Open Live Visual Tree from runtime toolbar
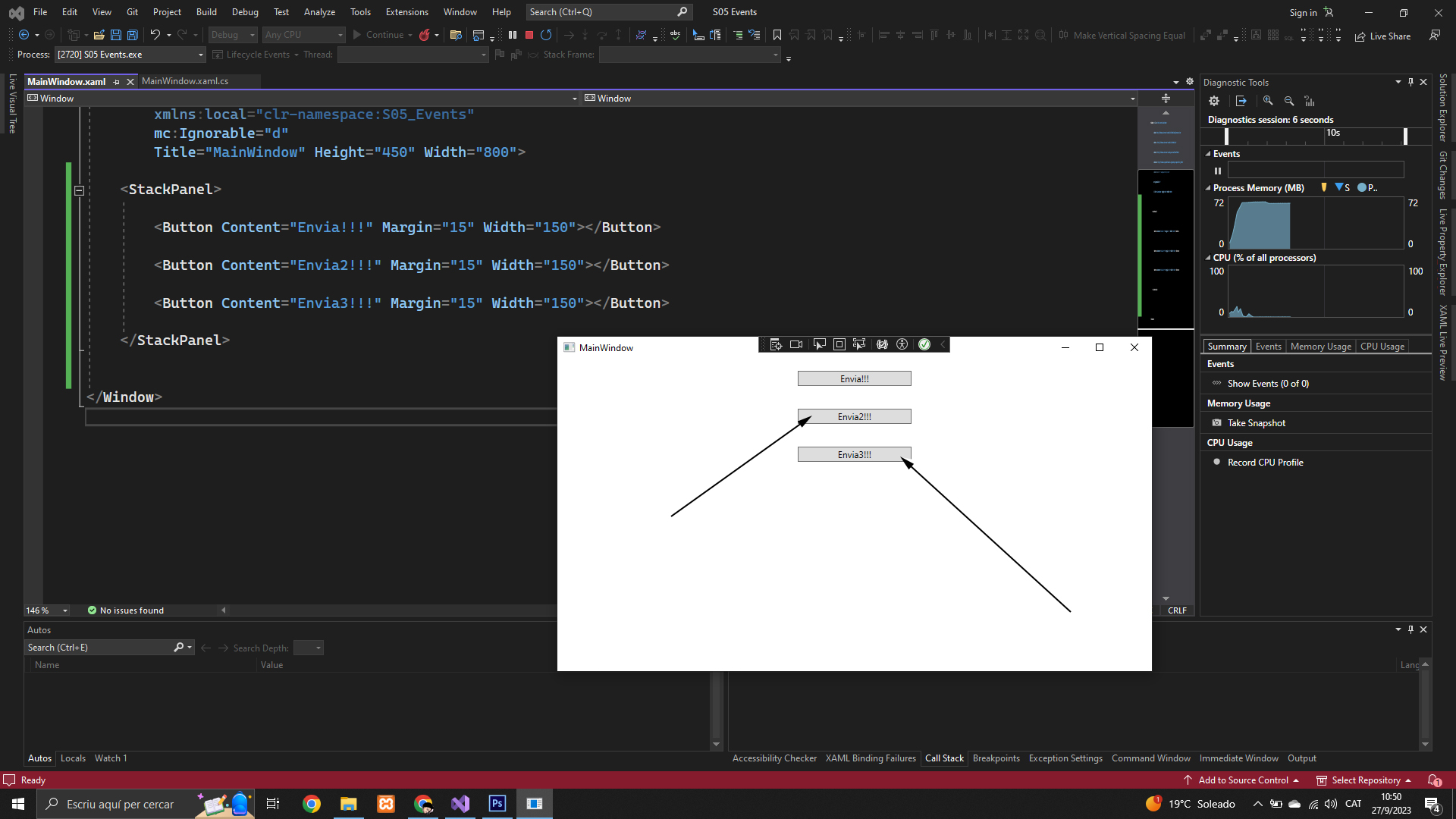1456x819 pixels. [x=776, y=344]
